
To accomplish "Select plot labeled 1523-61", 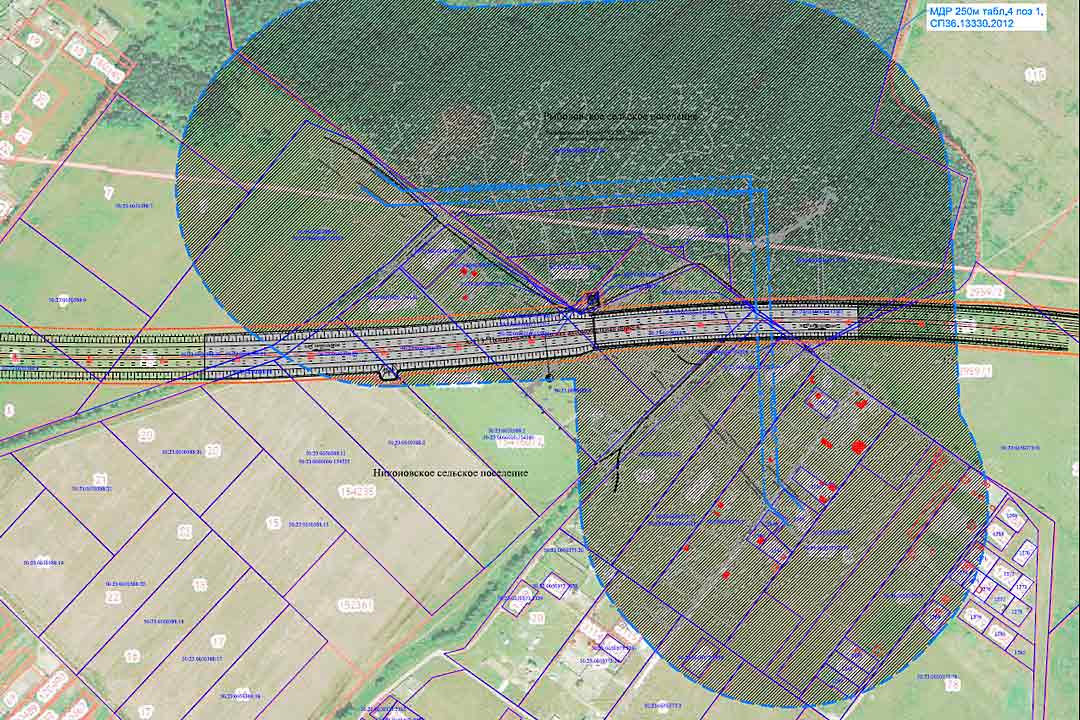I will point(355,606).
